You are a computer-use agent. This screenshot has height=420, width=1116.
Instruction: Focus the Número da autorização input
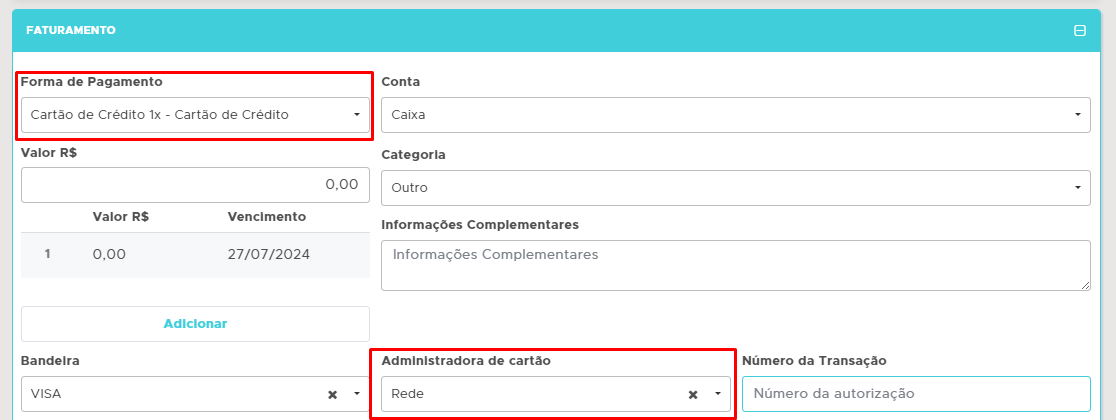915,394
